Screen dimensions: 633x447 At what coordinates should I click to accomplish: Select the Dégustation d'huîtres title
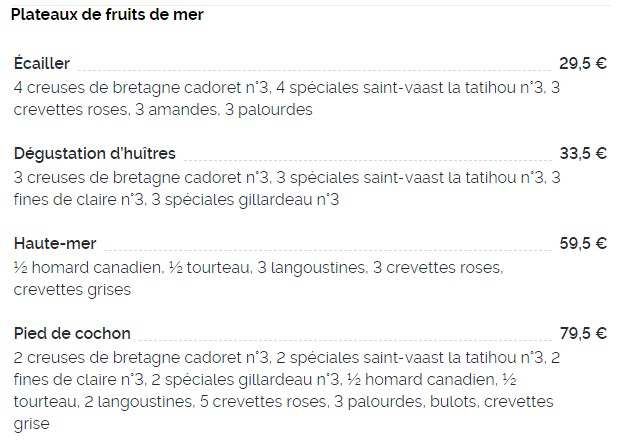point(94,154)
